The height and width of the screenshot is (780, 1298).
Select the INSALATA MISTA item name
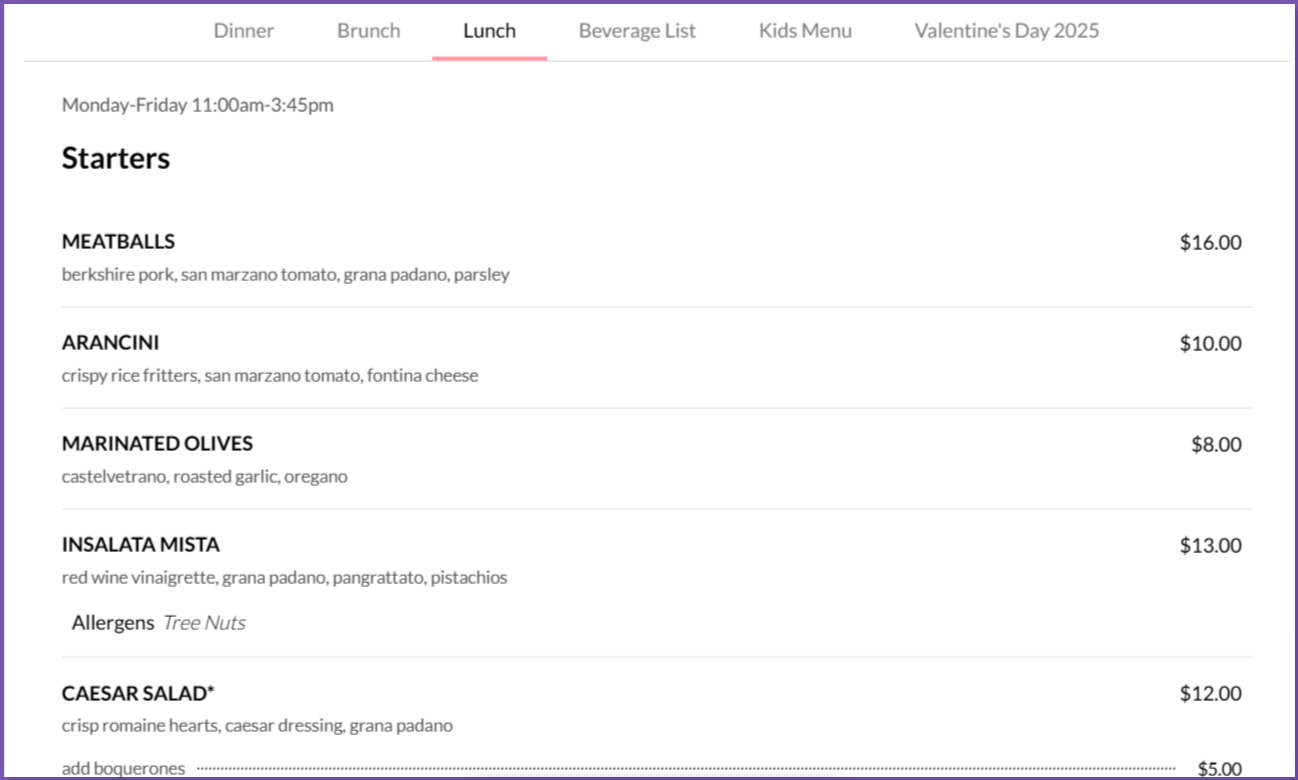click(x=140, y=545)
